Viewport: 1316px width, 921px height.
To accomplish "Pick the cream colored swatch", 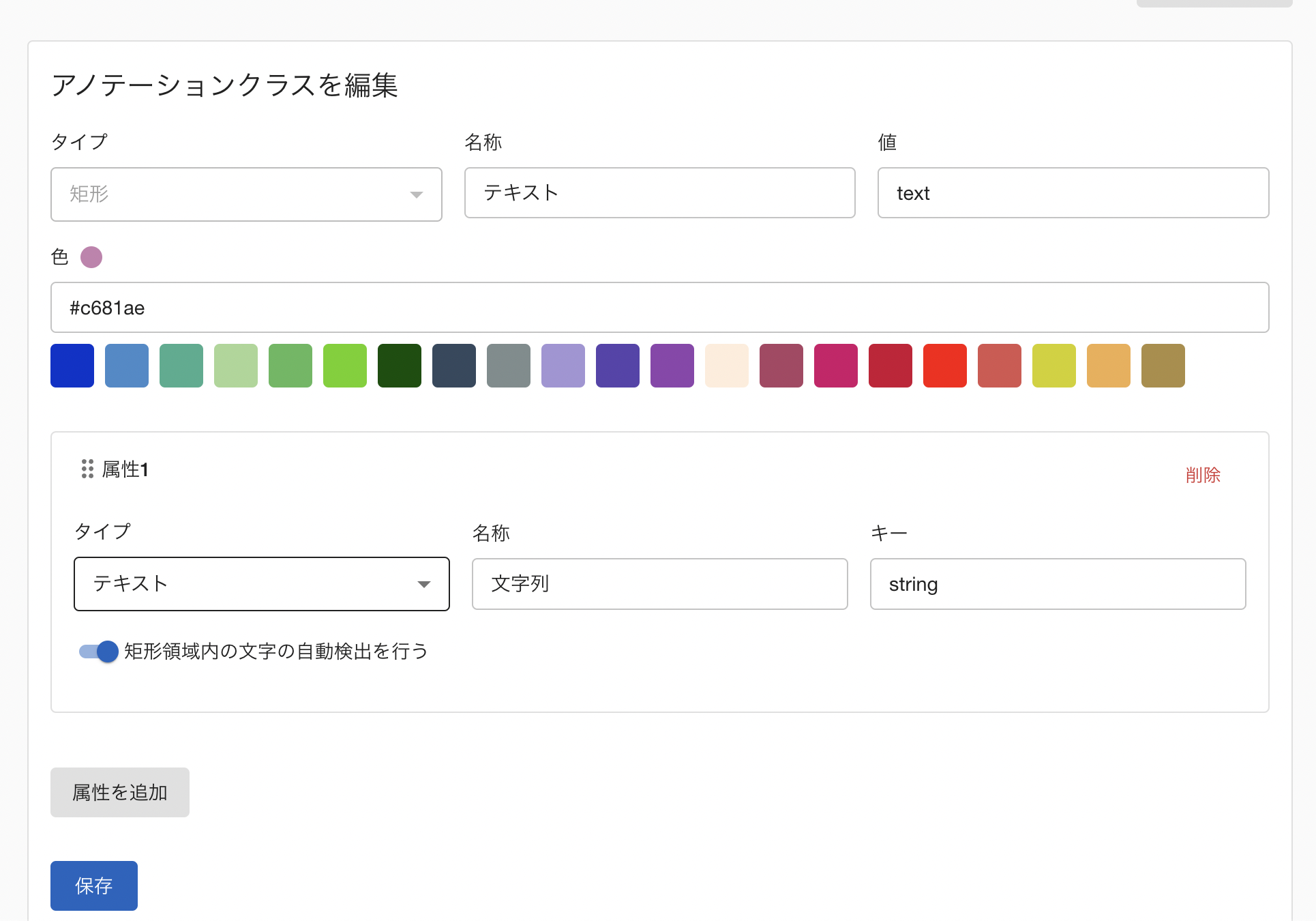I will tap(727, 366).
